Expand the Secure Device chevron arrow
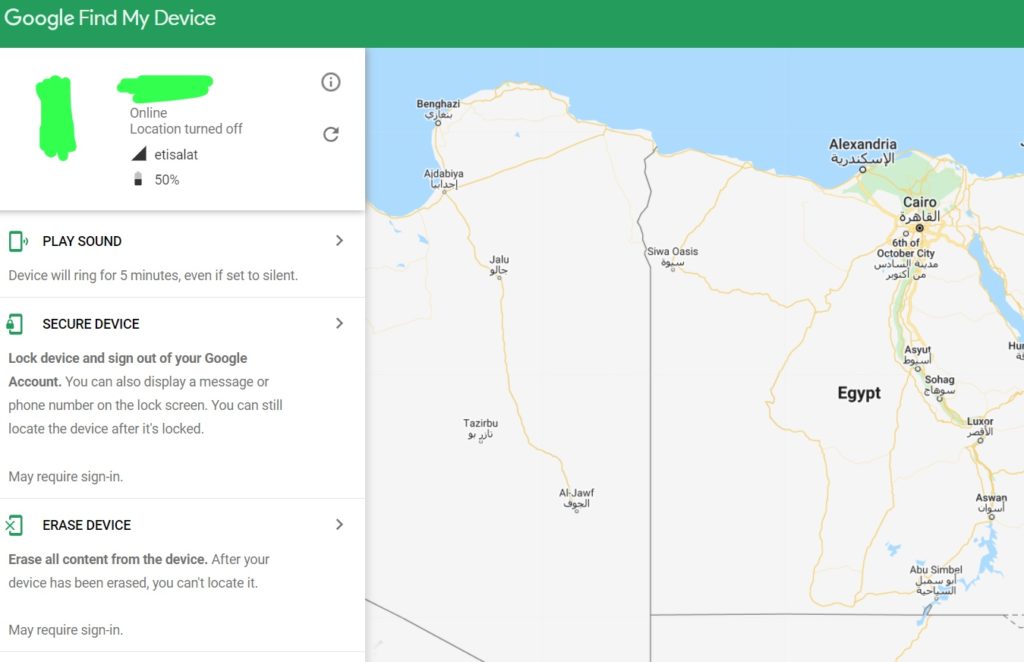This screenshot has width=1024, height=662. [339, 324]
